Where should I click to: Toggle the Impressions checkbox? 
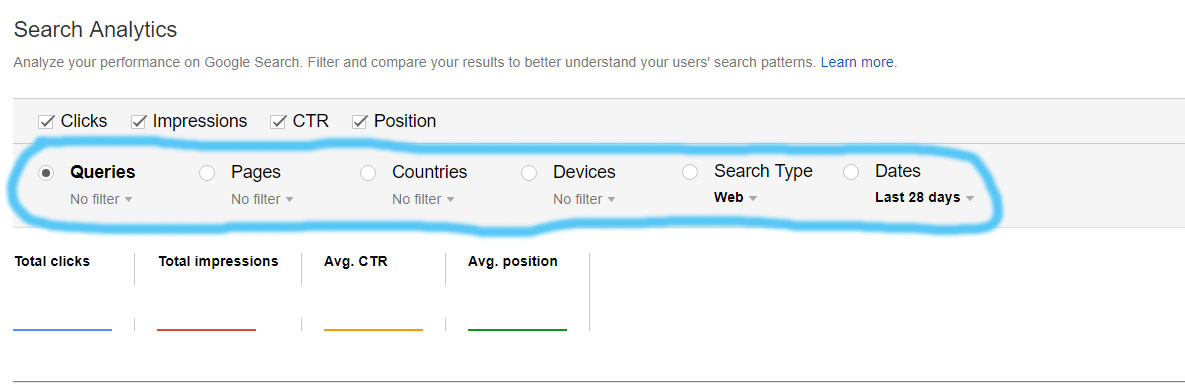click(x=138, y=122)
